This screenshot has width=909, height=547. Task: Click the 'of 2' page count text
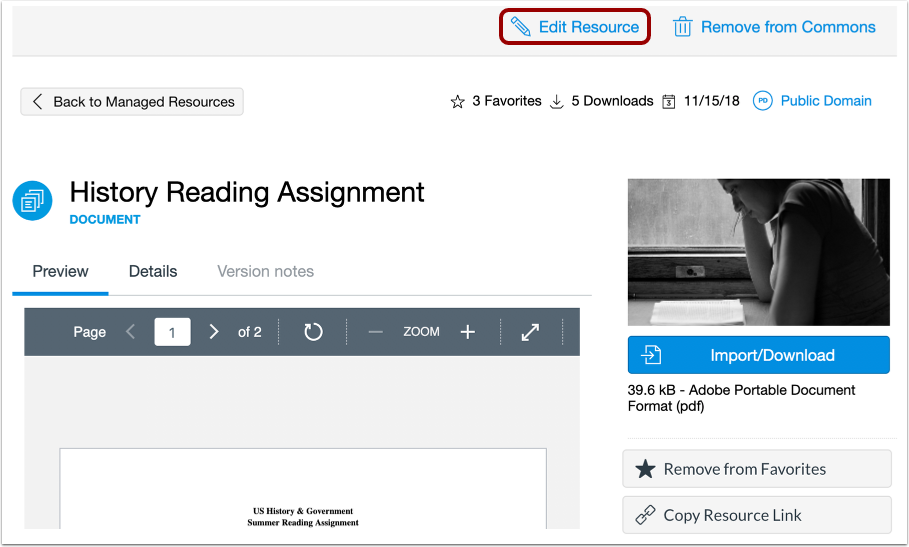coord(249,332)
